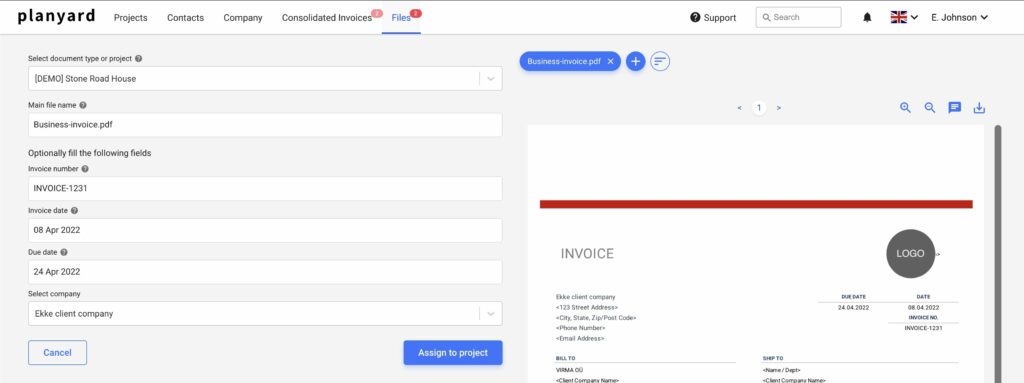Click '<Phone Number>' in preview
Viewport: 1024px width, 383px height.
[x=581, y=328]
